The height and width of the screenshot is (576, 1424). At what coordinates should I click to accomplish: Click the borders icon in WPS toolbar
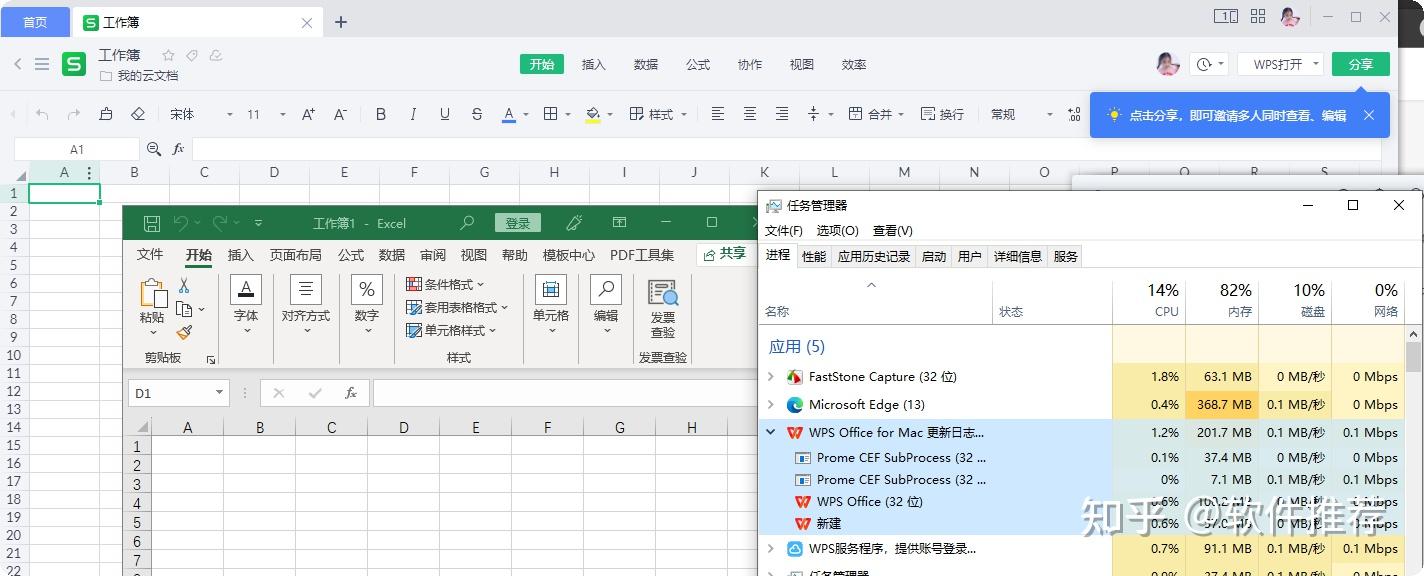(x=550, y=115)
